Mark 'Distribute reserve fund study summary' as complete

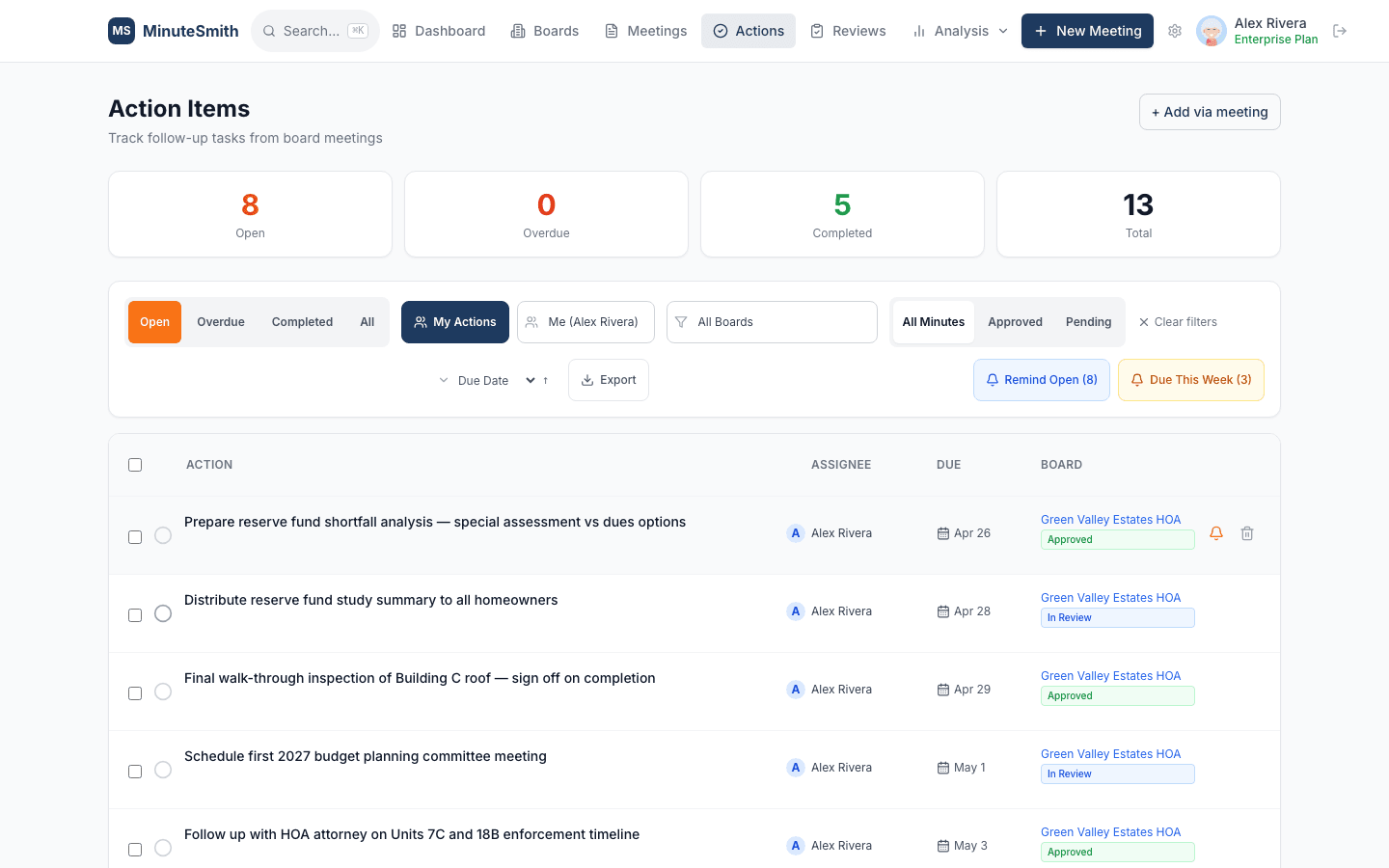(163, 612)
